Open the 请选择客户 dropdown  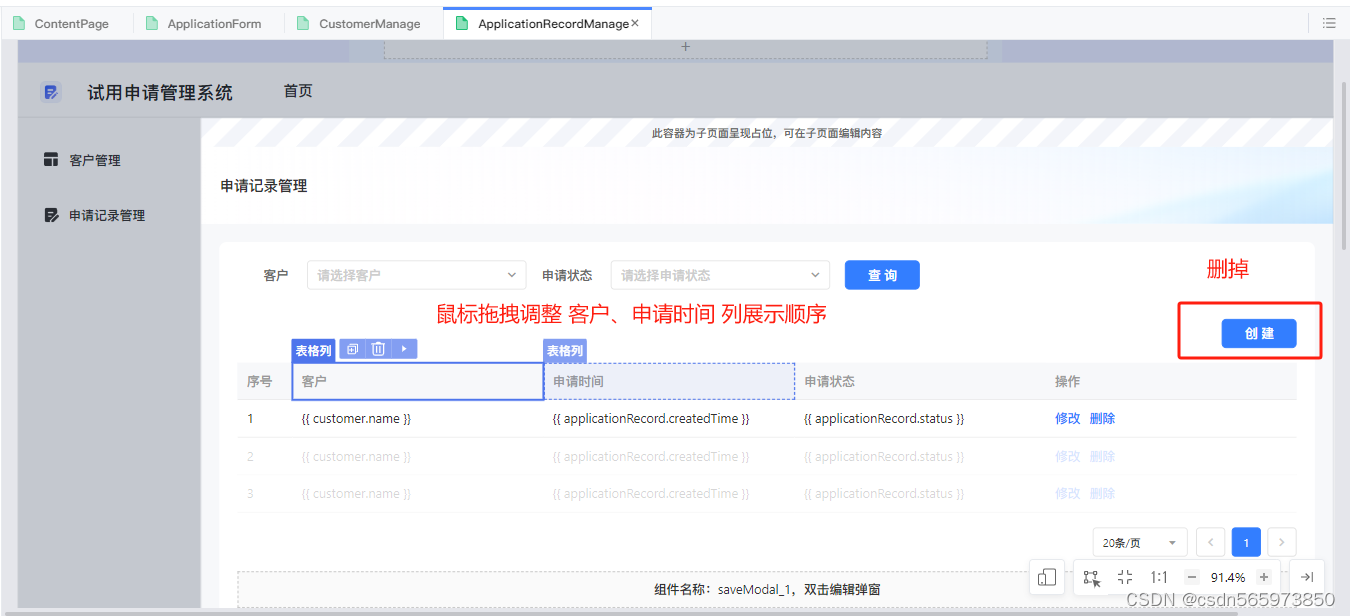coord(416,274)
